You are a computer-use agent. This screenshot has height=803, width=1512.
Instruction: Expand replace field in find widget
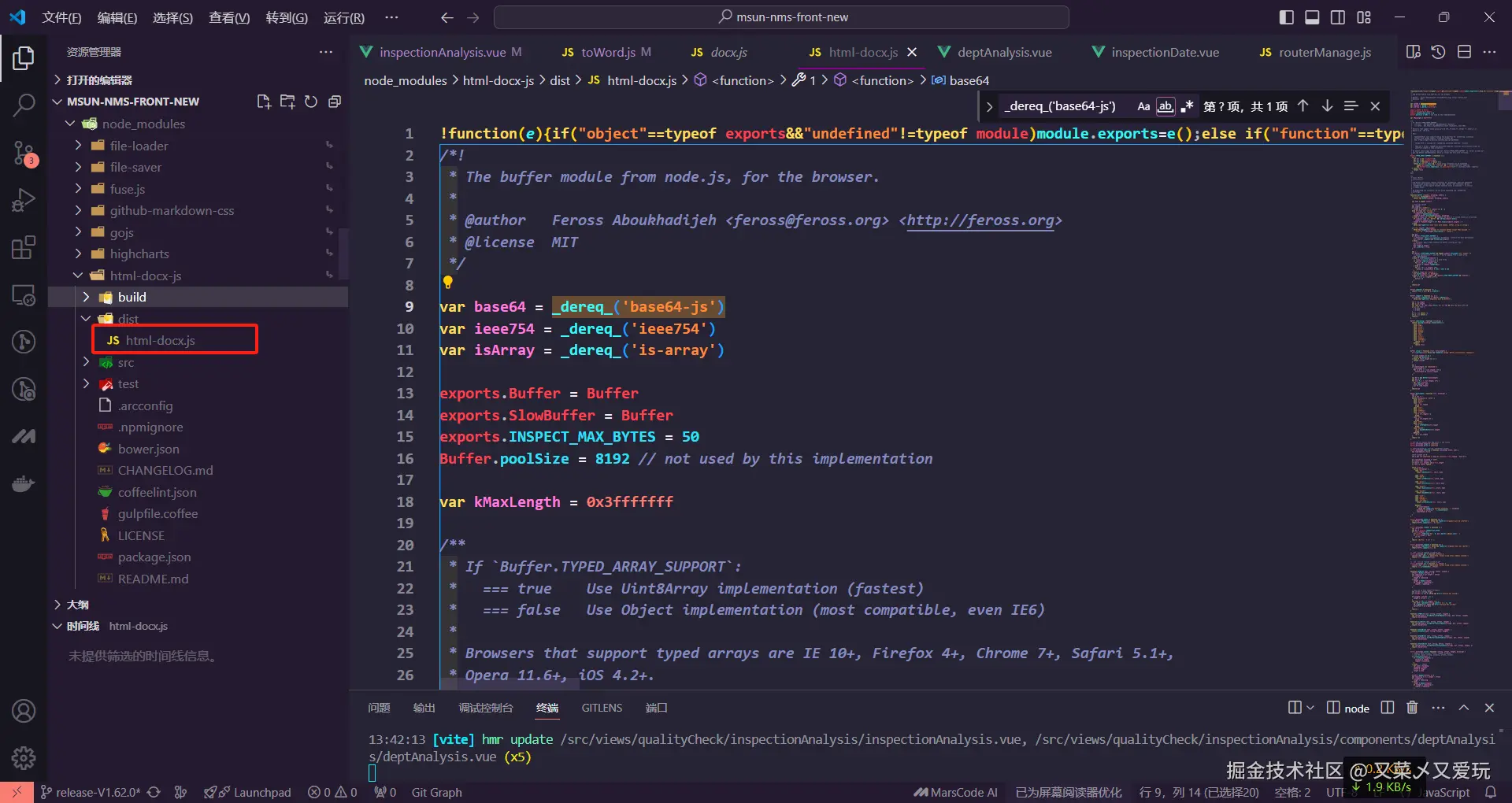[x=989, y=106]
